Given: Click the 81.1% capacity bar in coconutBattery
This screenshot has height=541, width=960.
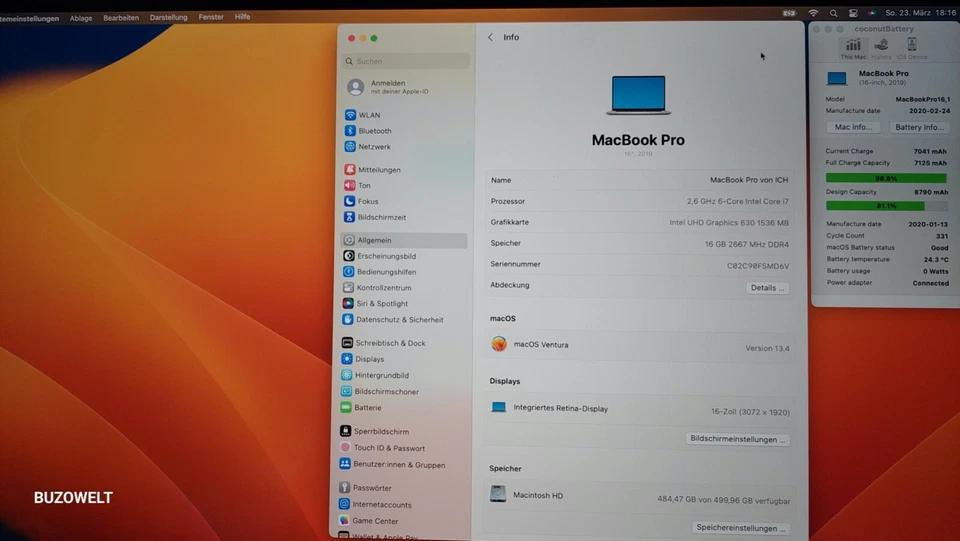Looking at the screenshot, I should point(886,206).
